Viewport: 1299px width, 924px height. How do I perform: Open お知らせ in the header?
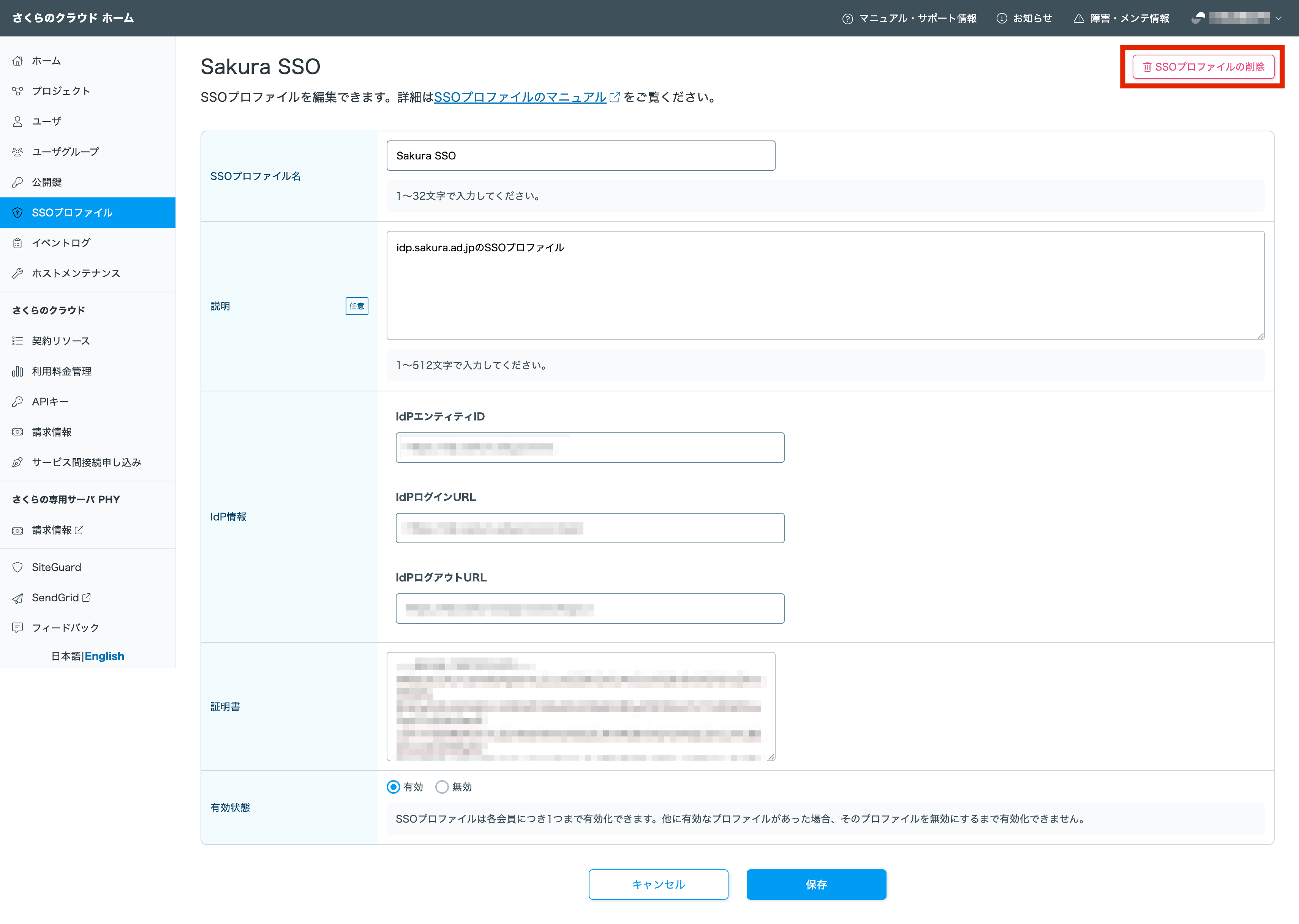tap(1025, 19)
